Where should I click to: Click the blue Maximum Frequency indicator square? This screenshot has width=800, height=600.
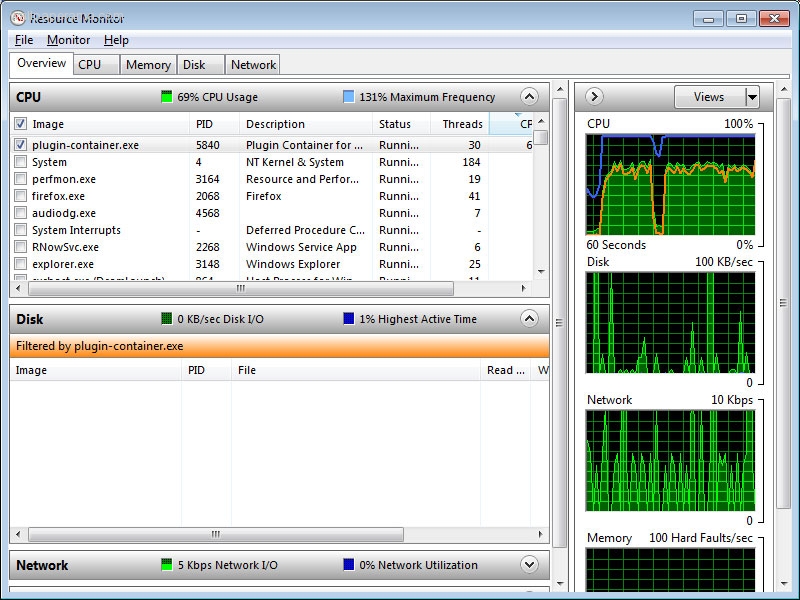(x=348, y=97)
